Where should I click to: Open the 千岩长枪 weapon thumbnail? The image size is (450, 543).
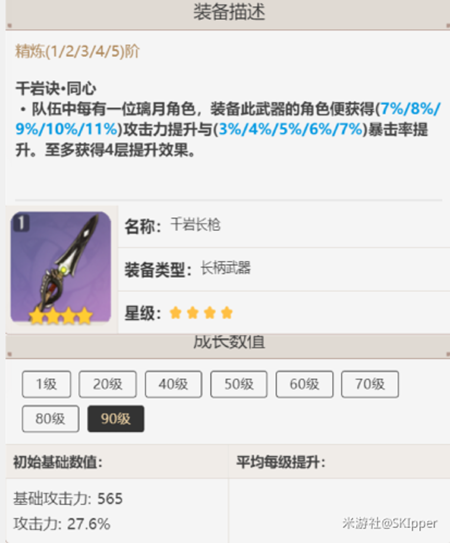61,268
